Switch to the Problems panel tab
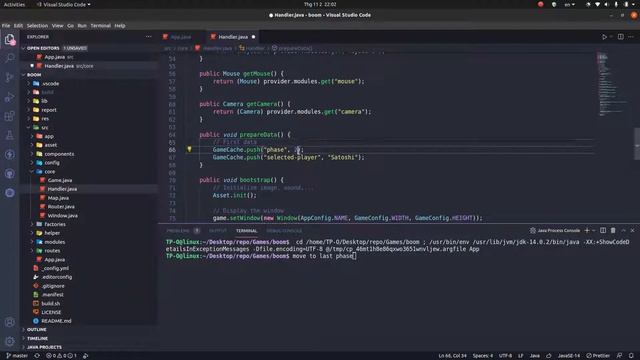 click(178, 231)
